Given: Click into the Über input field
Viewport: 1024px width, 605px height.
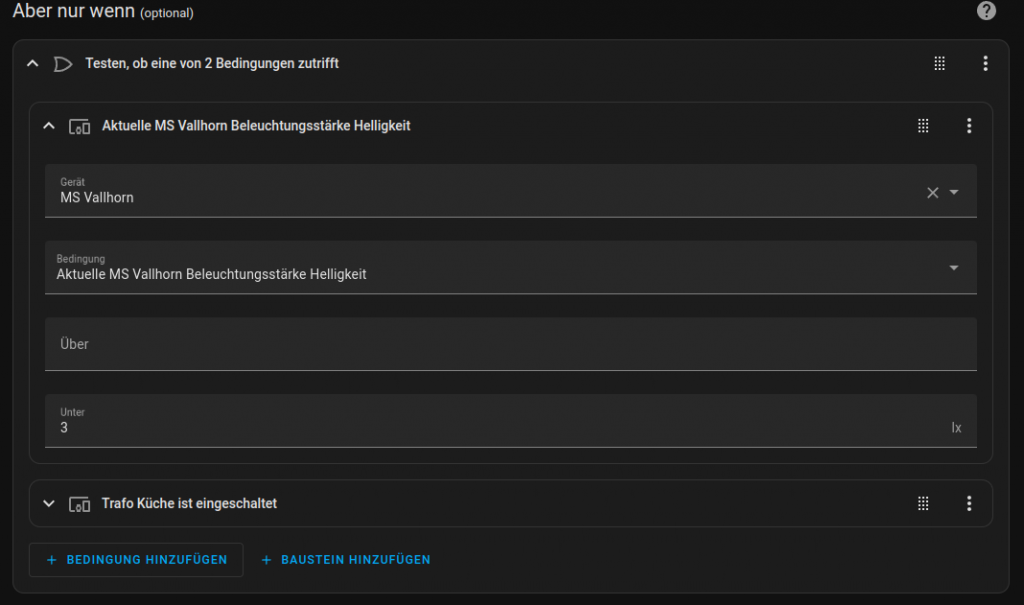Looking at the screenshot, I should (510, 344).
